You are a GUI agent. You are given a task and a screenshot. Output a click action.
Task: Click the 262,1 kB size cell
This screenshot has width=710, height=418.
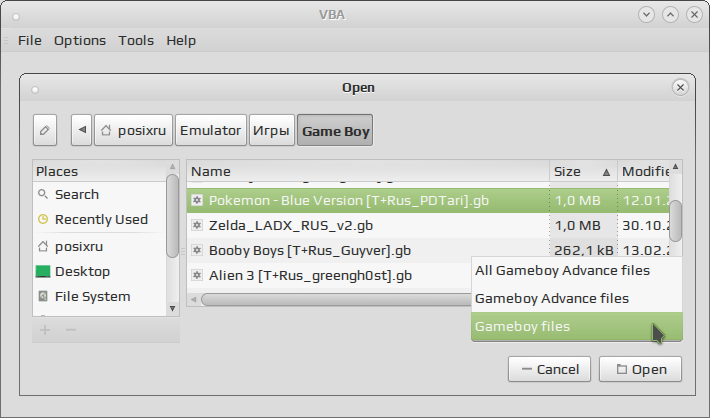click(584, 250)
